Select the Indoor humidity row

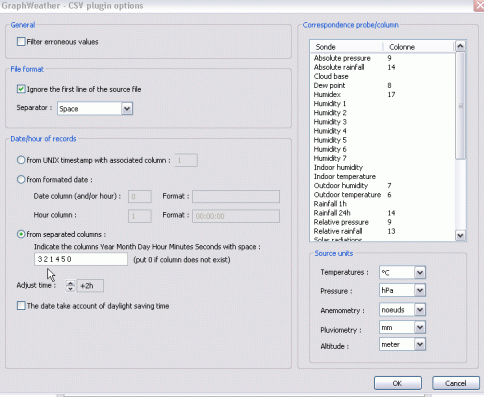pyautogui.click(x=382, y=167)
